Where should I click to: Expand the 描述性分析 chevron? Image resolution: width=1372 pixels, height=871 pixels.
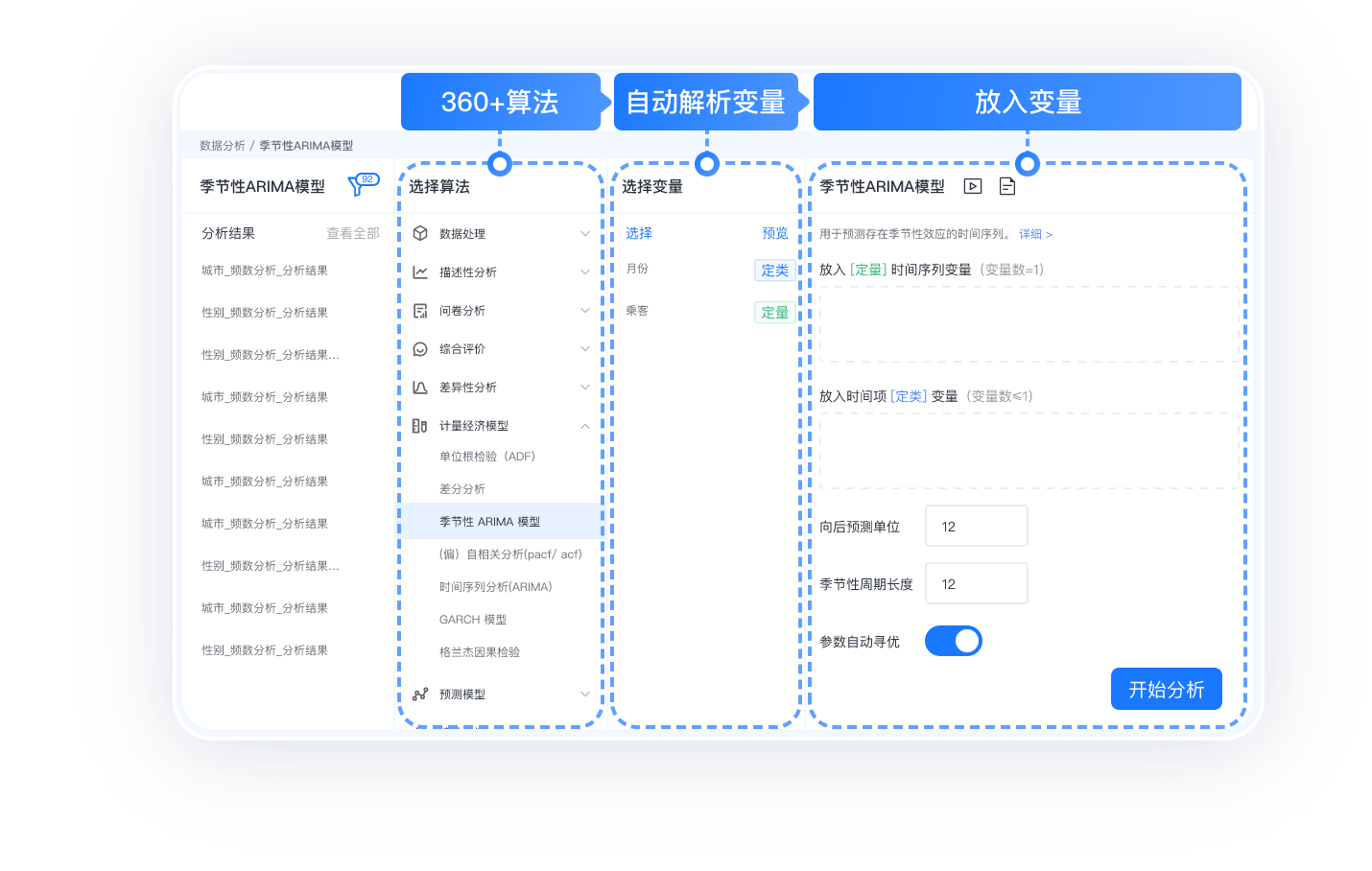click(x=585, y=271)
